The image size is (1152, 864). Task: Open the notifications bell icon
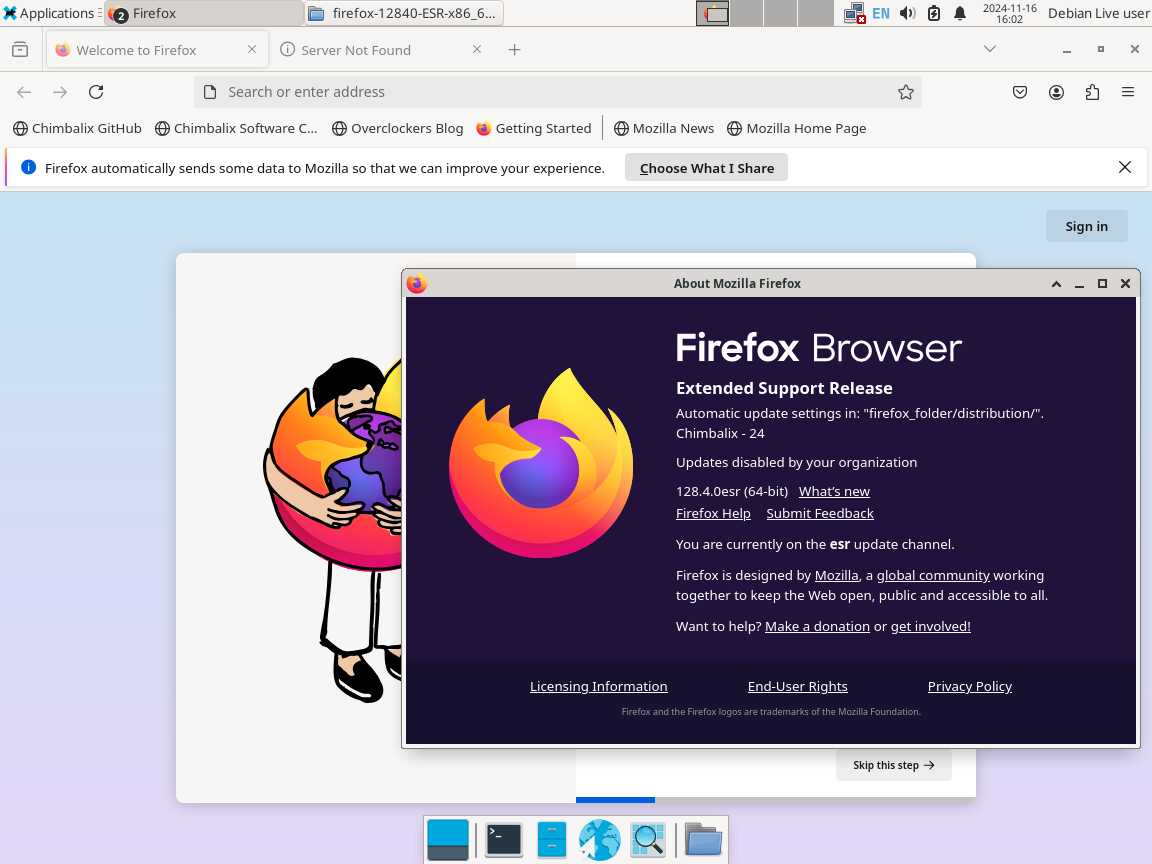[960, 13]
